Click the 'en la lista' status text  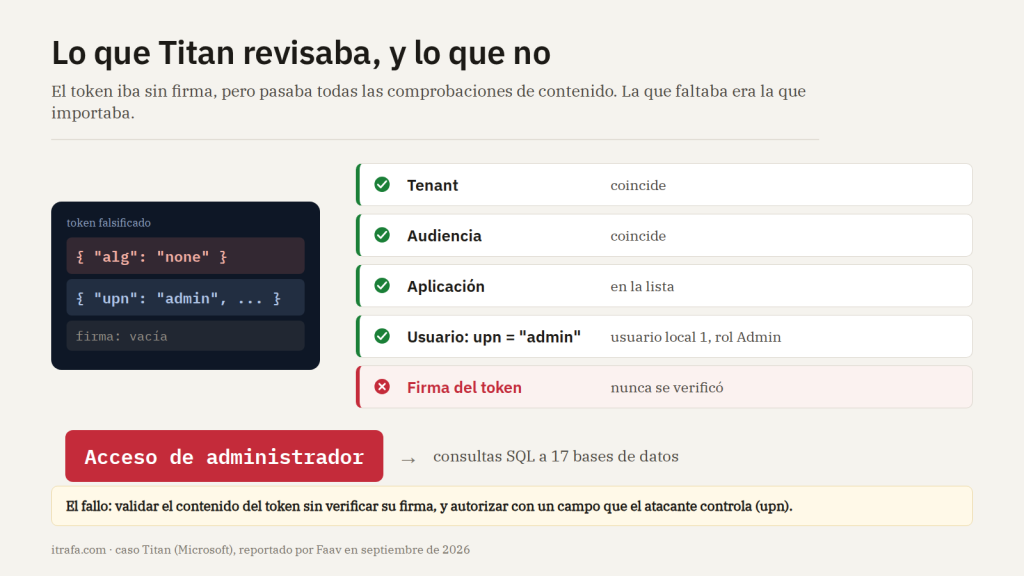point(642,287)
